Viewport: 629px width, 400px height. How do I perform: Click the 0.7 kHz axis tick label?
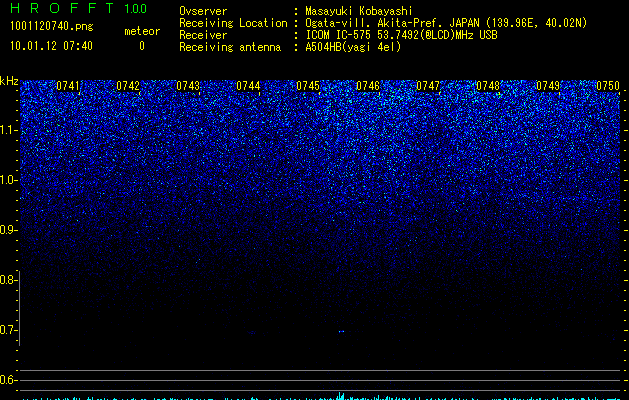[x=9, y=330]
